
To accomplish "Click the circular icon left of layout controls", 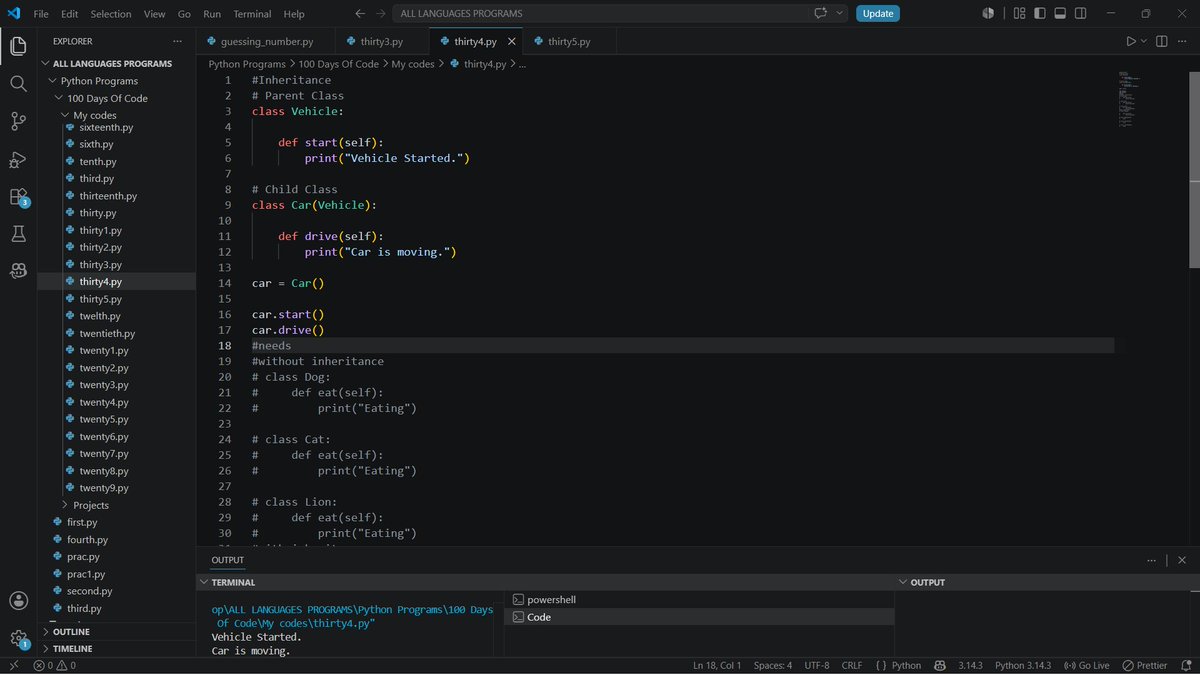I will pyautogui.click(x=988, y=14).
